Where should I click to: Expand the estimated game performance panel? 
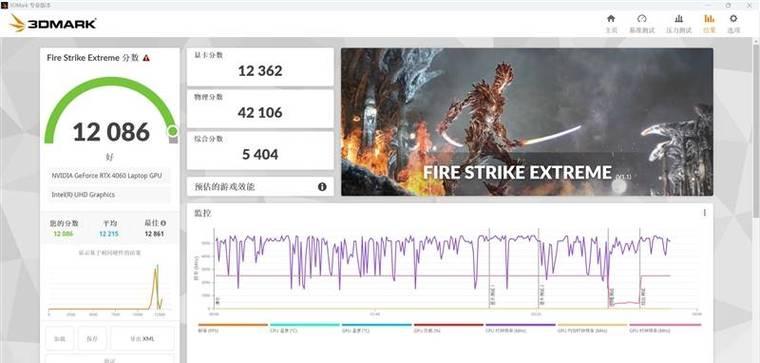pyautogui.click(x=260, y=187)
